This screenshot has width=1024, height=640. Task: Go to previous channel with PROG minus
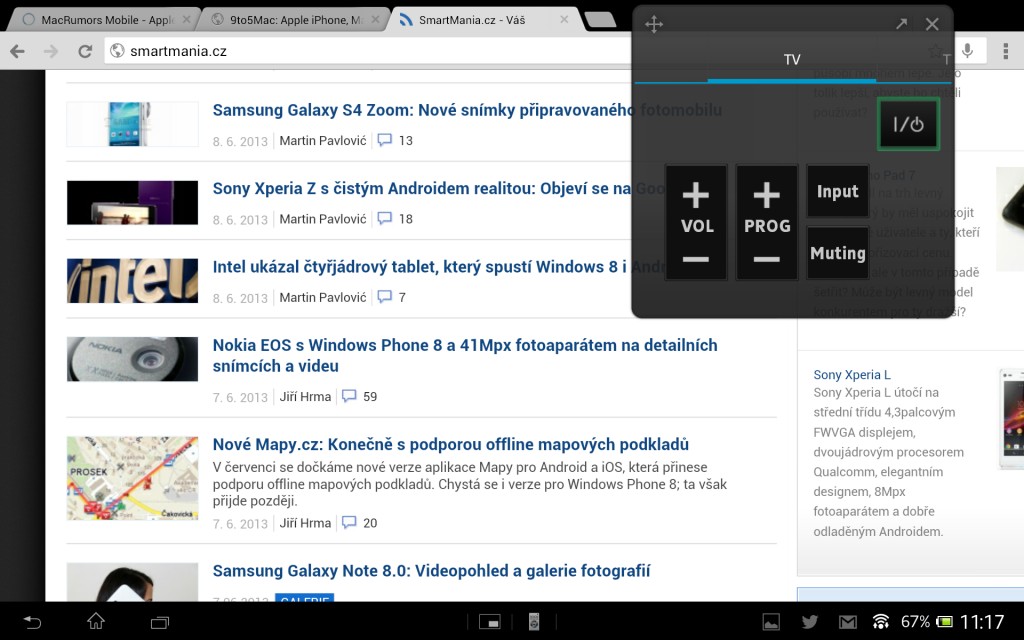coord(767,259)
